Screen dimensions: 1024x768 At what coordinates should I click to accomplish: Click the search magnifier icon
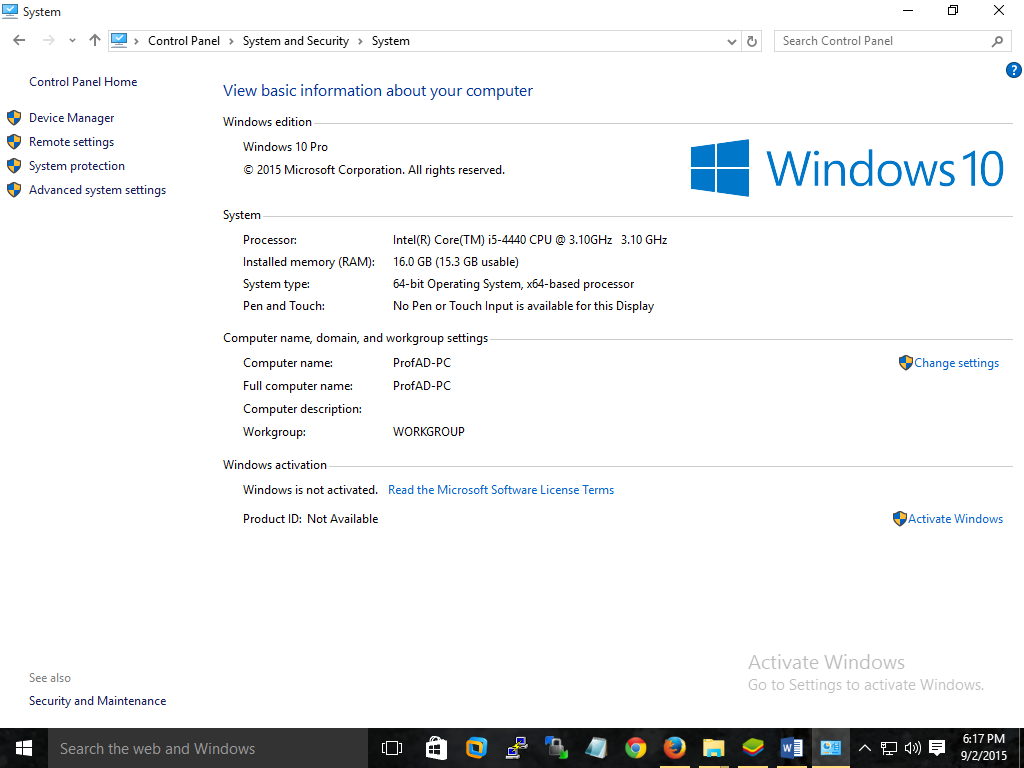997,41
